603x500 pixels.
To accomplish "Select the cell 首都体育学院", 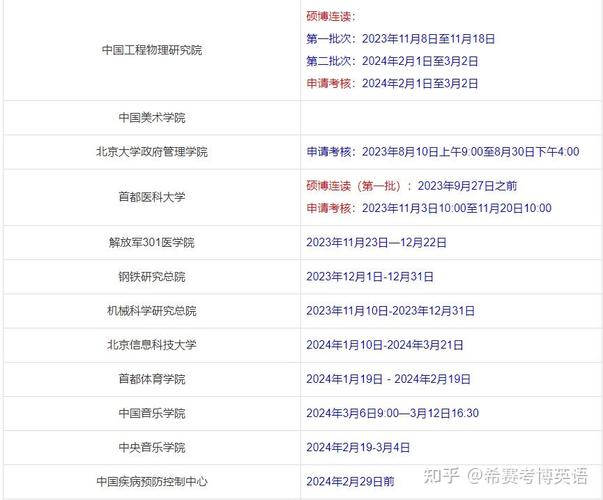I will coord(152,379).
